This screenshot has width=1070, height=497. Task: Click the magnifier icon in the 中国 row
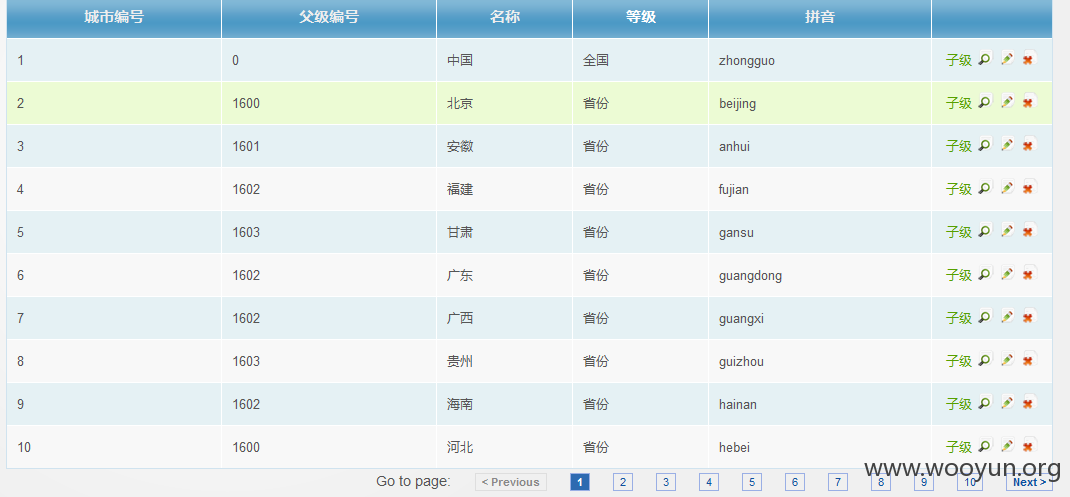(x=984, y=59)
